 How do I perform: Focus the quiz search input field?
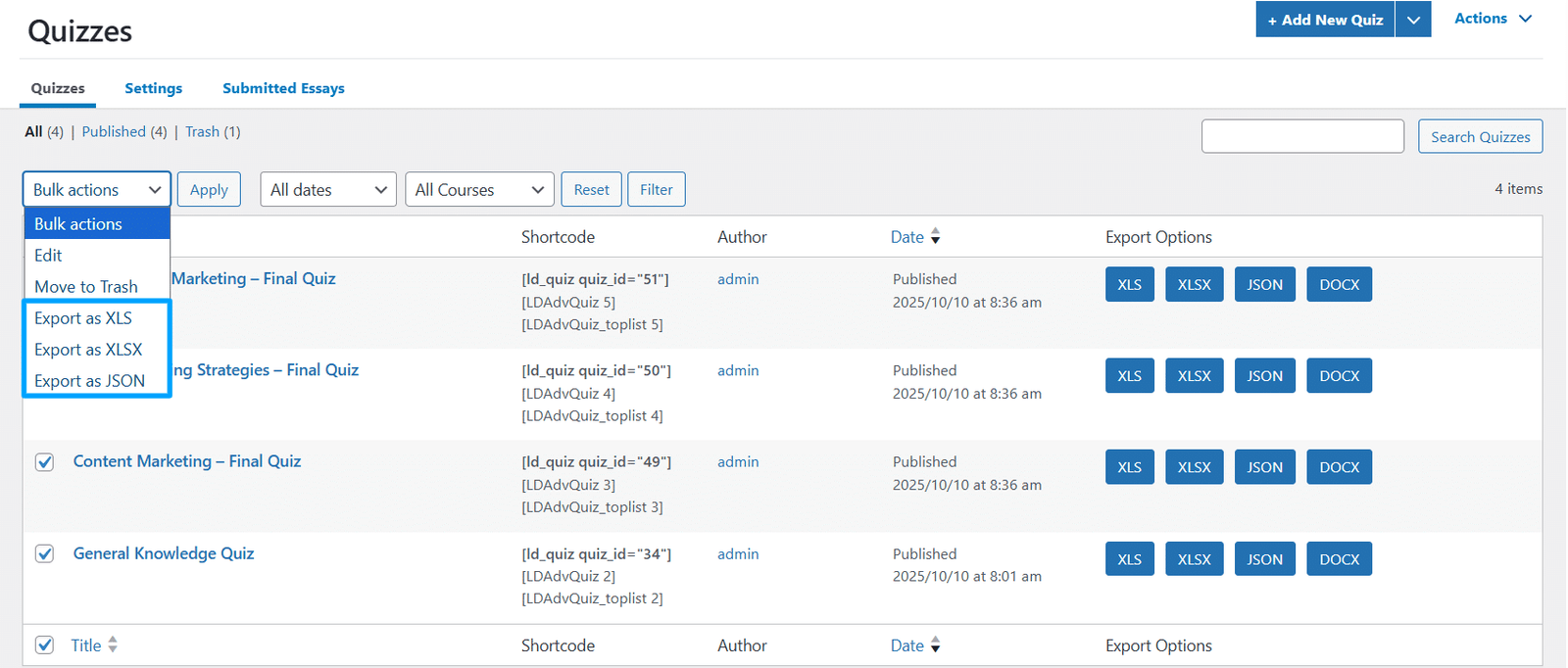click(1302, 136)
